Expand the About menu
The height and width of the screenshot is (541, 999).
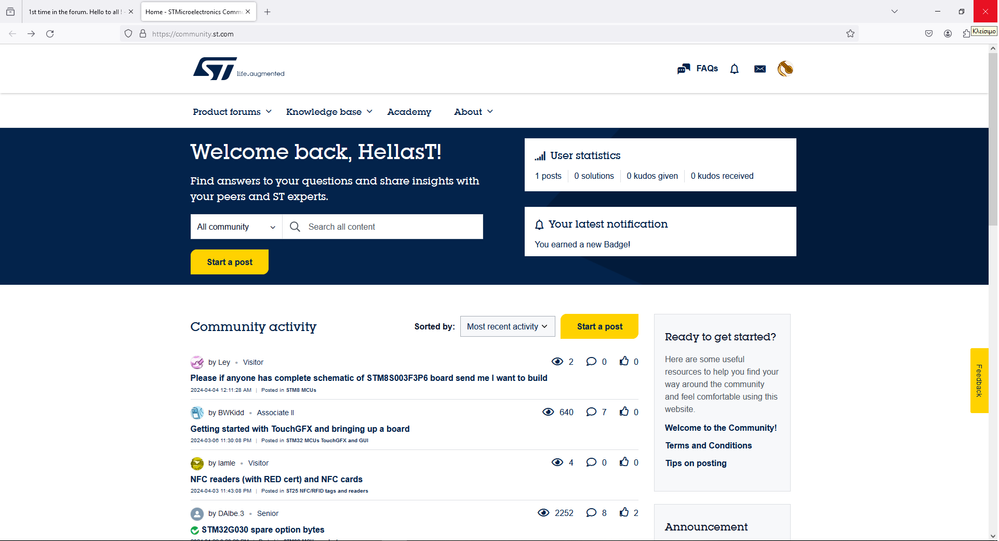coord(473,112)
